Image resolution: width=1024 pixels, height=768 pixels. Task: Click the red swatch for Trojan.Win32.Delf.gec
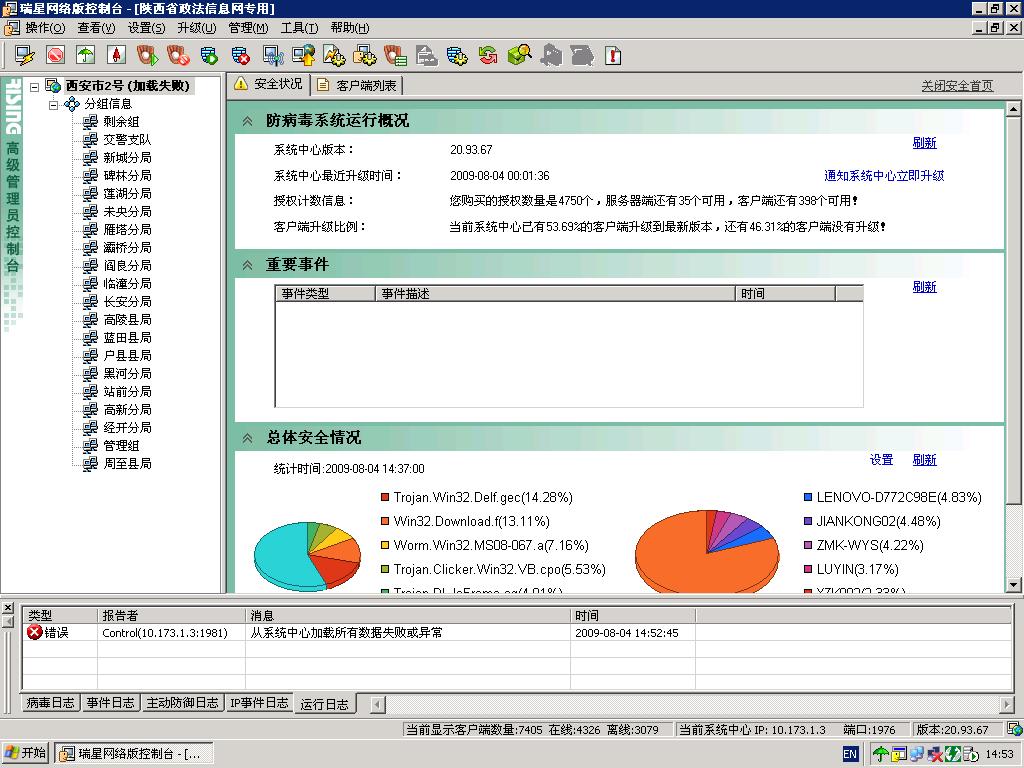coord(385,498)
